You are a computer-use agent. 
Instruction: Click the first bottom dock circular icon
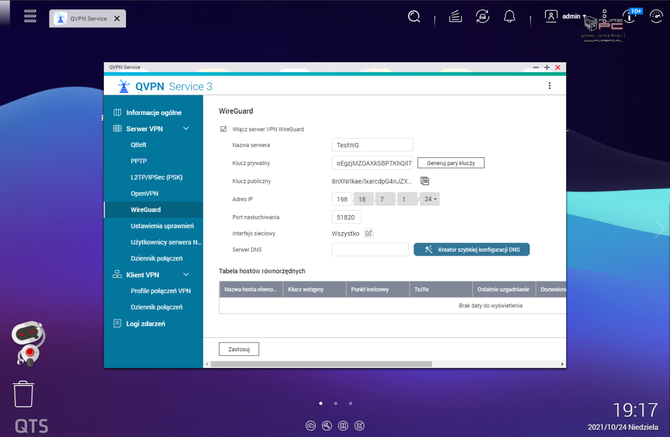pyautogui.click(x=311, y=425)
